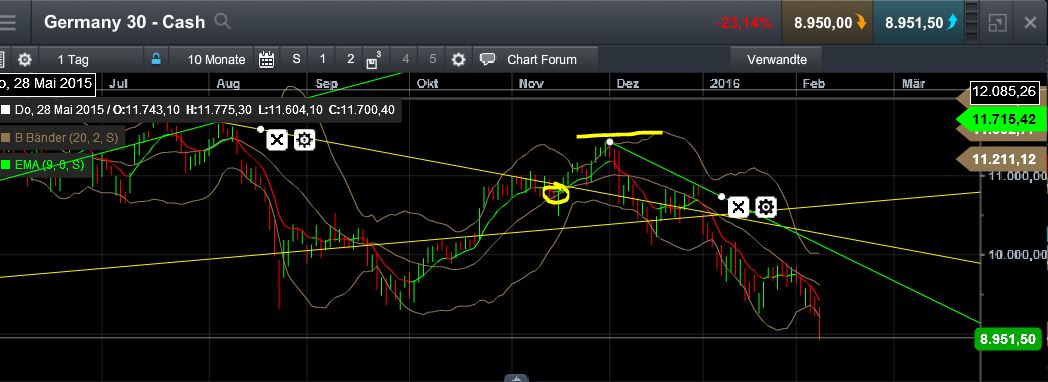Search instruments with the magnifier icon

pos(223,21)
